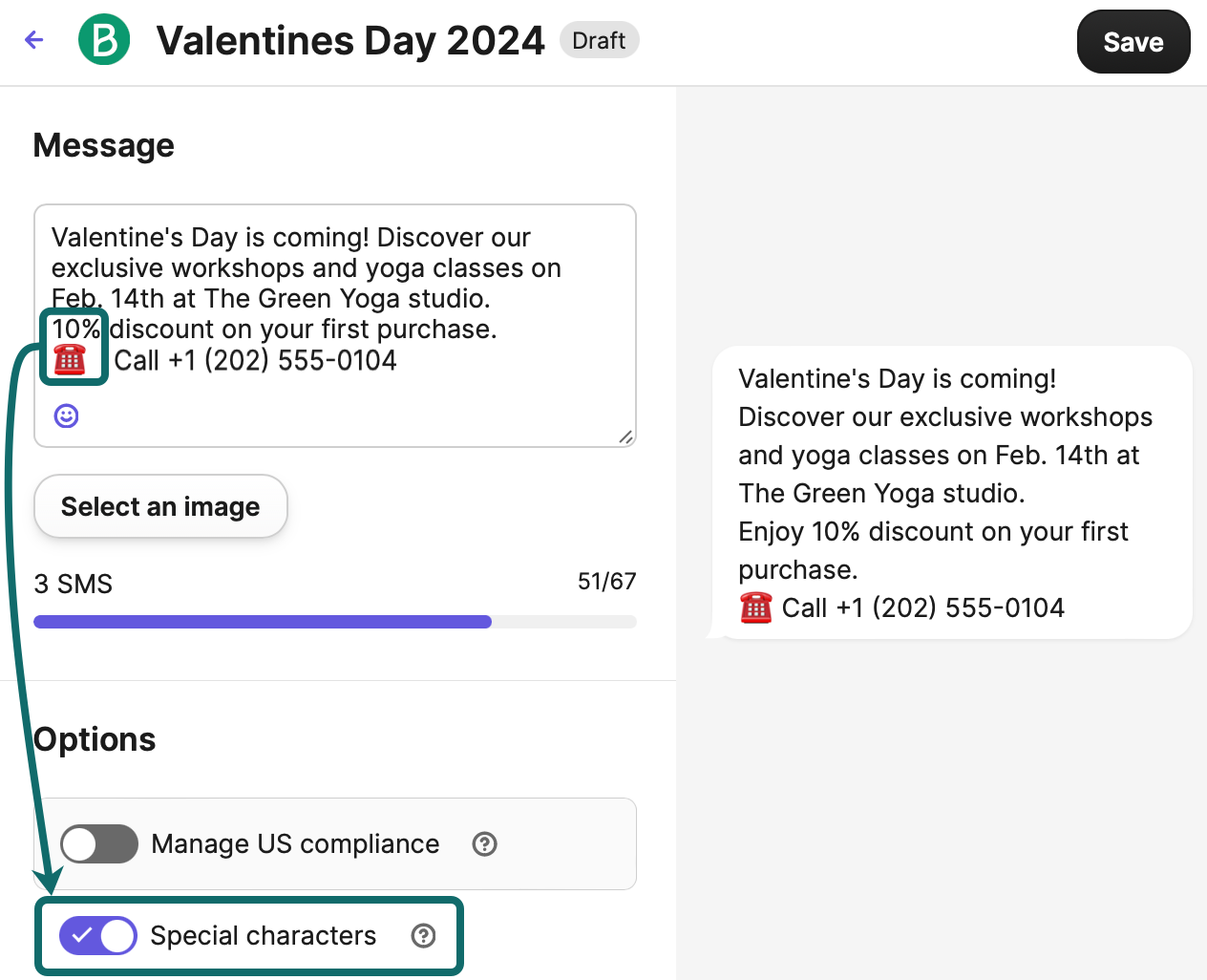Click the highlighted 10% text in the message

(x=74, y=329)
